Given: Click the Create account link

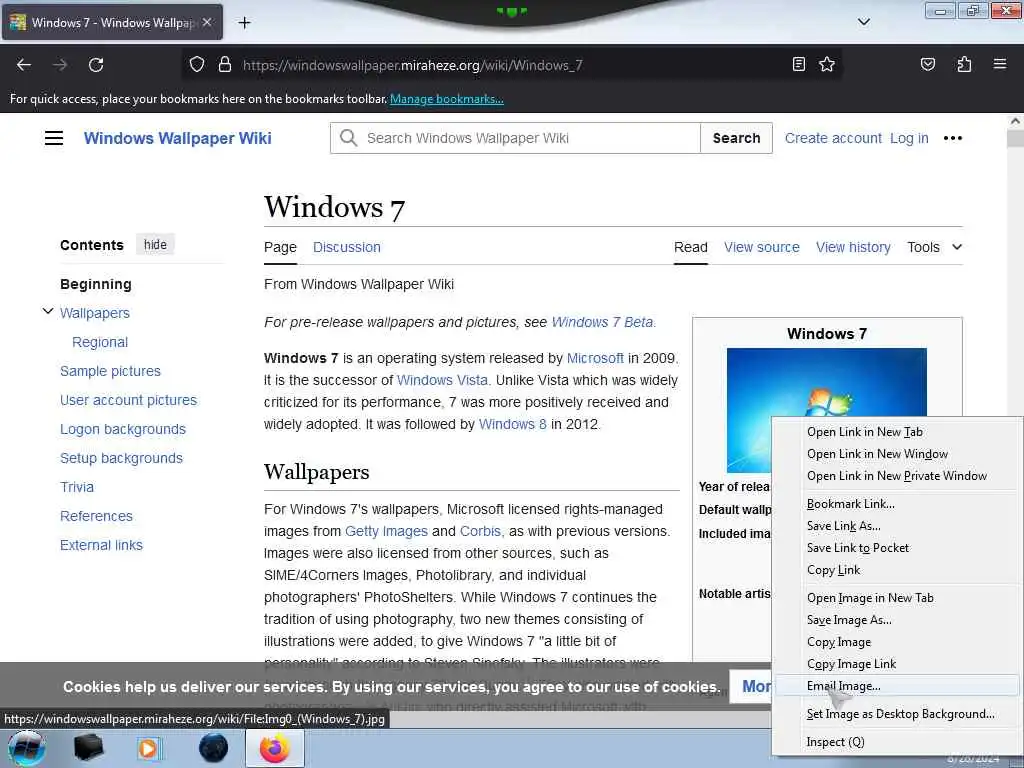Looking at the screenshot, I should point(833,138).
